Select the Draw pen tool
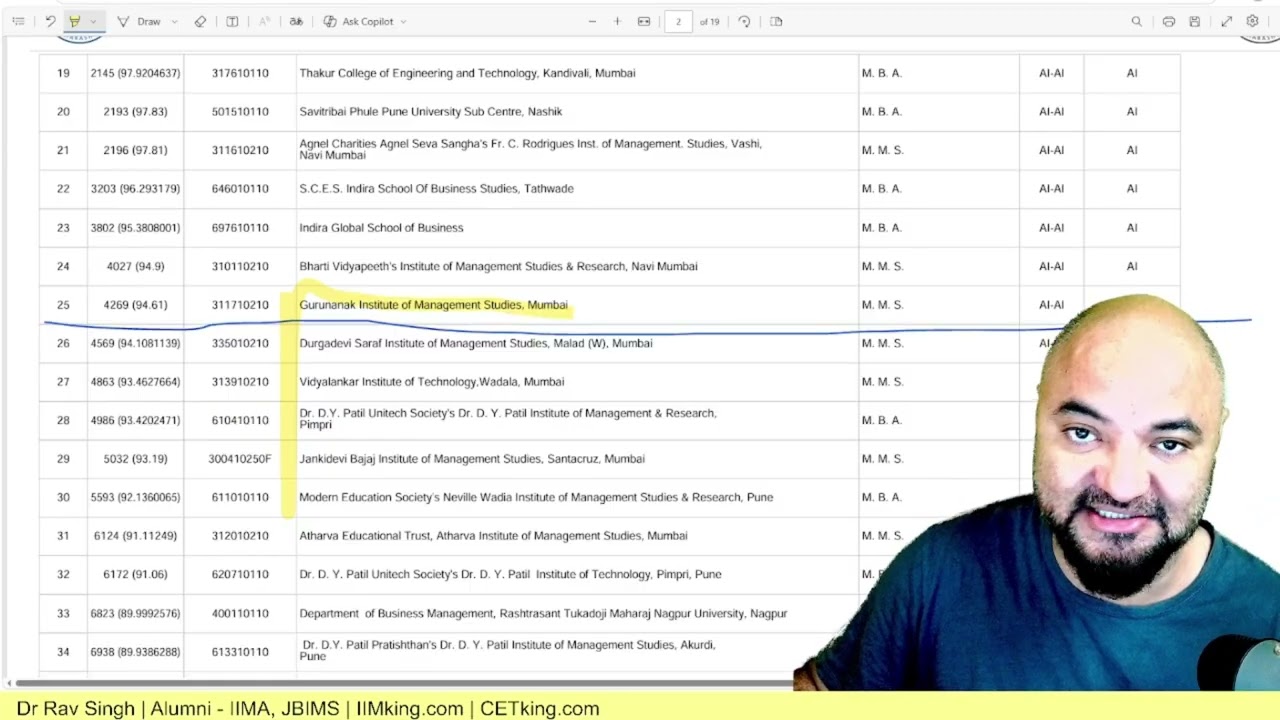1280x720 pixels. (139, 21)
